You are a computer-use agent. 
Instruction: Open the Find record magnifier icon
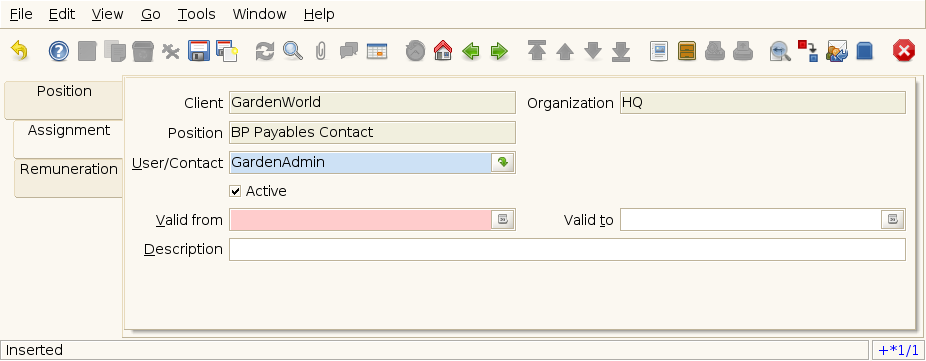293,51
